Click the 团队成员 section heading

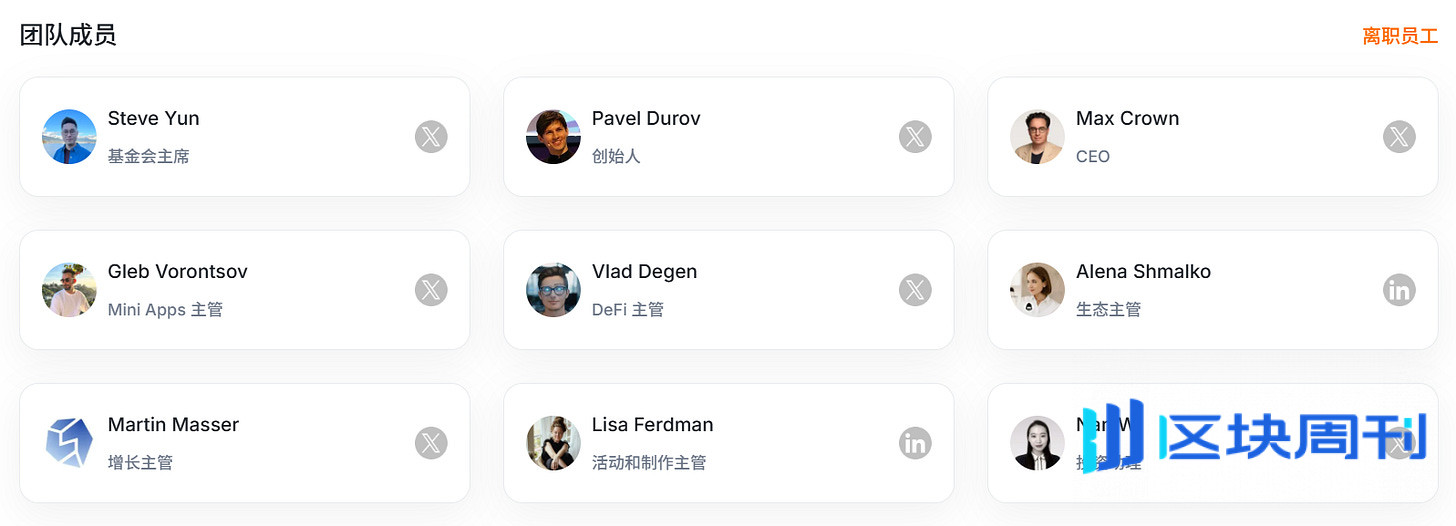click(68, 35)
